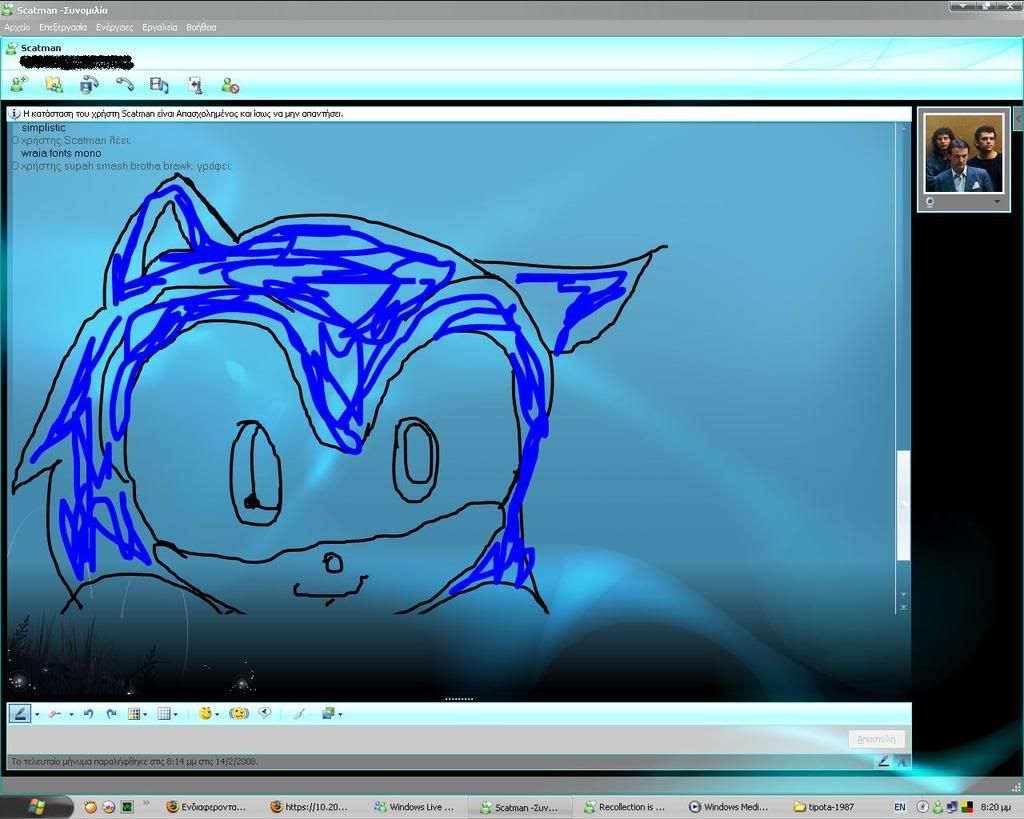Click the Αποστολή send button

coord(876,739)
